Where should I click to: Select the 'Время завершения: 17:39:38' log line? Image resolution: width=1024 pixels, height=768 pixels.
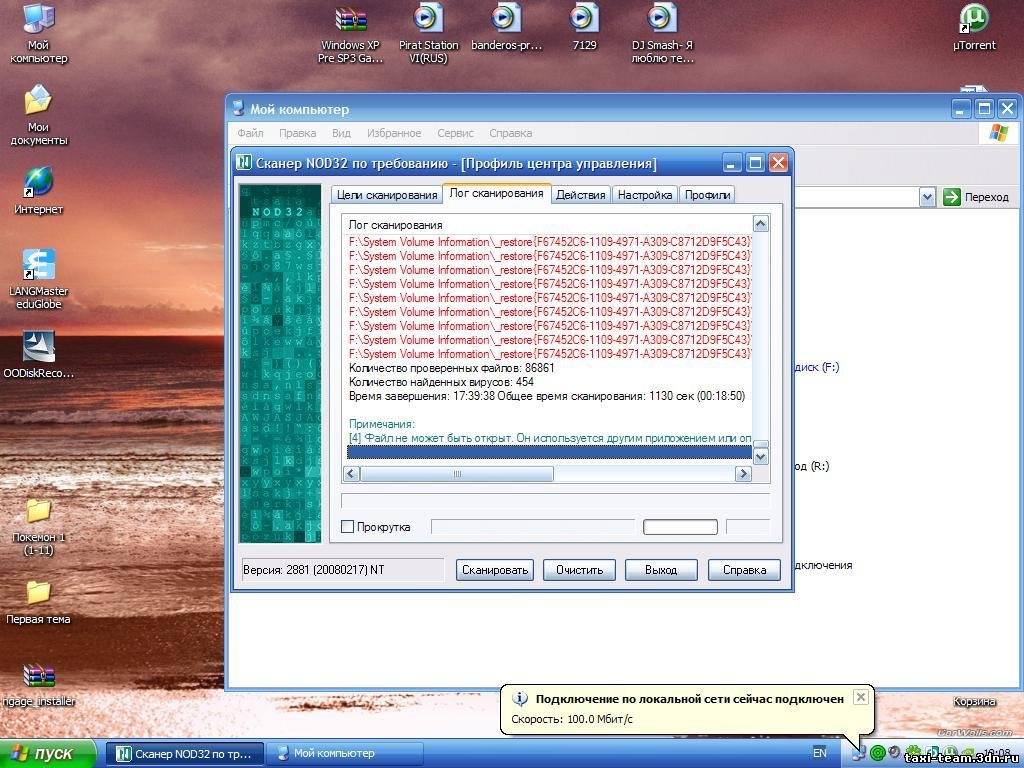click(x=547, y=396)
